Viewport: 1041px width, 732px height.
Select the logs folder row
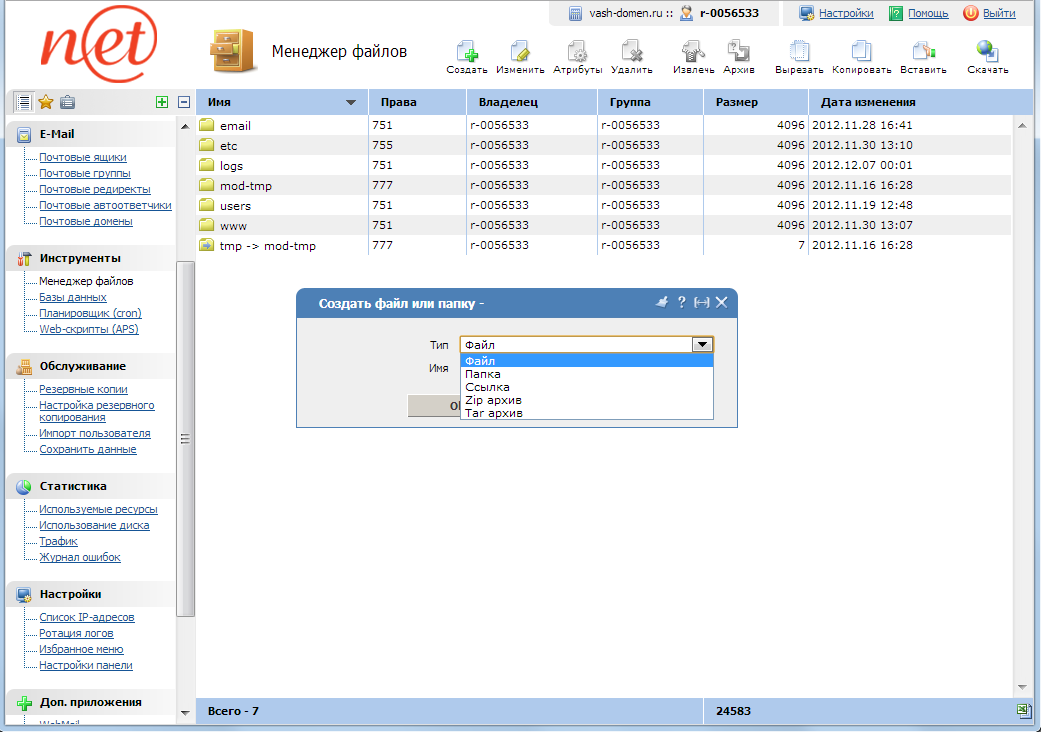pyautogui.click(x=231, y=166)
